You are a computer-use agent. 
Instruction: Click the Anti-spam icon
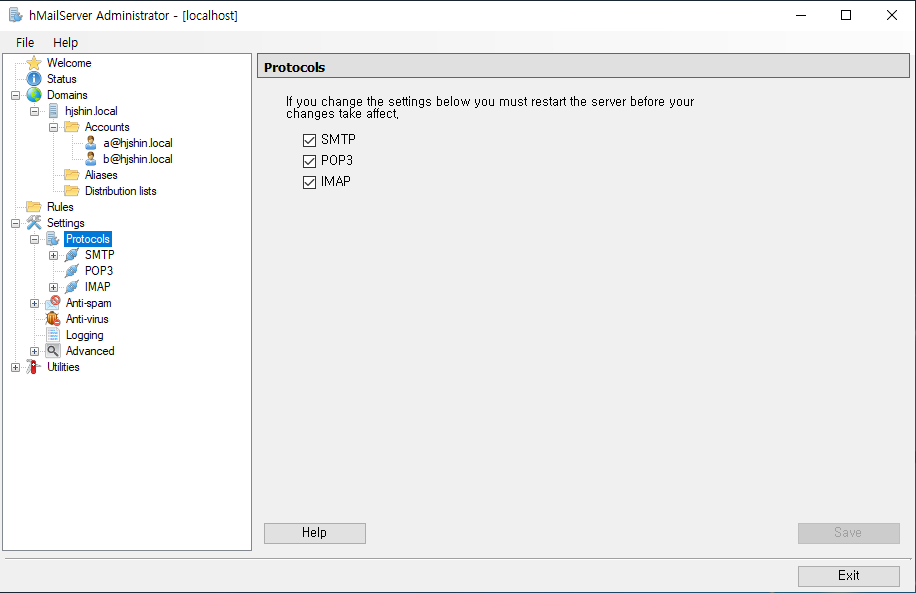coord(53,302)
